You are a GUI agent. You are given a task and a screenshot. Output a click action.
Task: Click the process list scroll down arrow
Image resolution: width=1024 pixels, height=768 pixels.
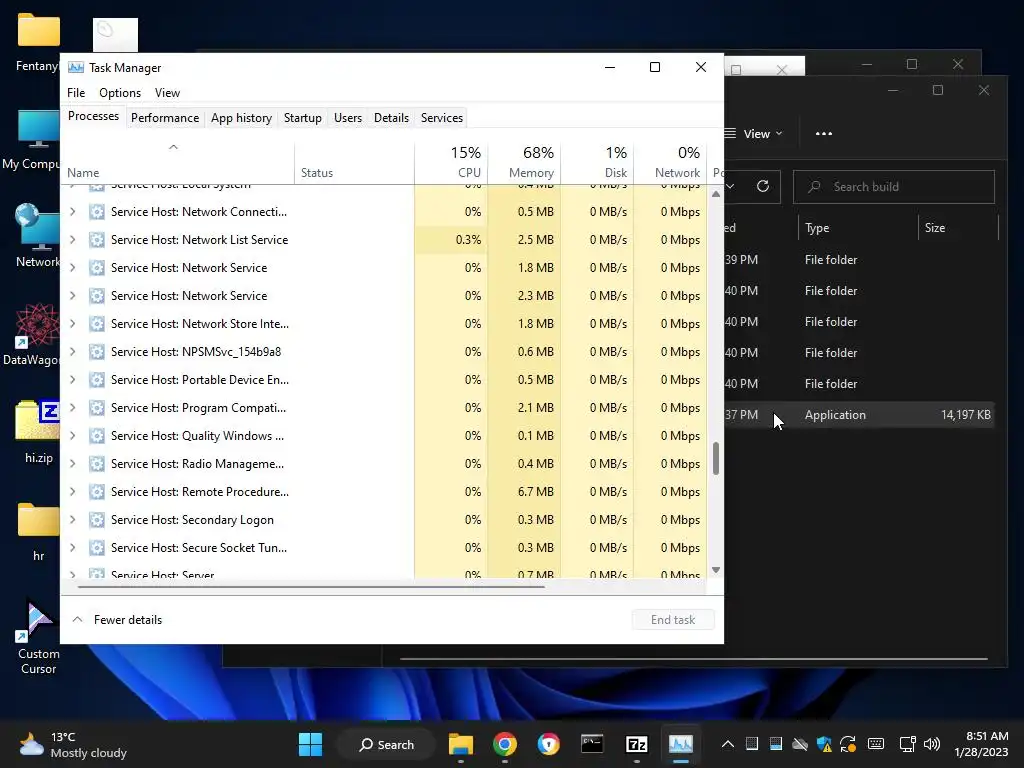coord(716,570)
